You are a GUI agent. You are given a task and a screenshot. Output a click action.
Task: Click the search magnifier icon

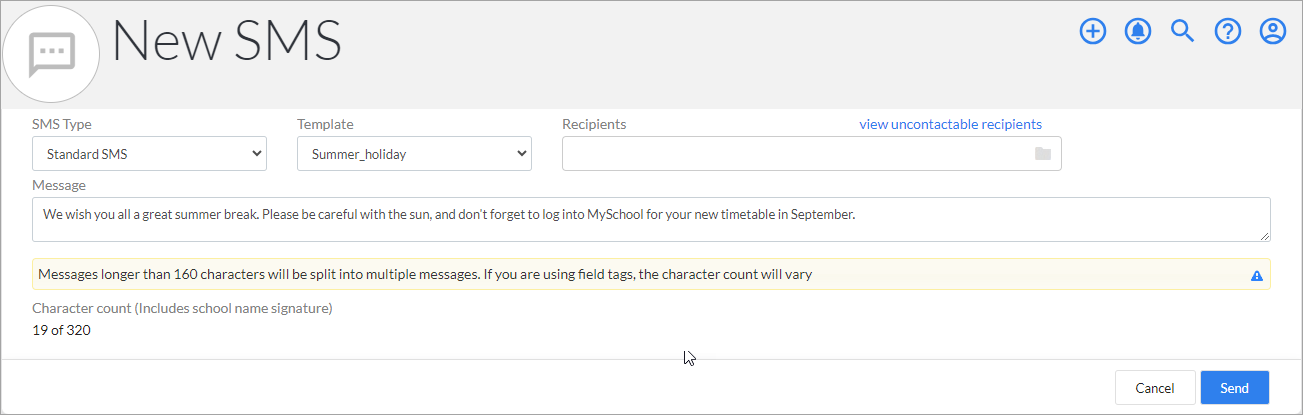click(1183, 32)
